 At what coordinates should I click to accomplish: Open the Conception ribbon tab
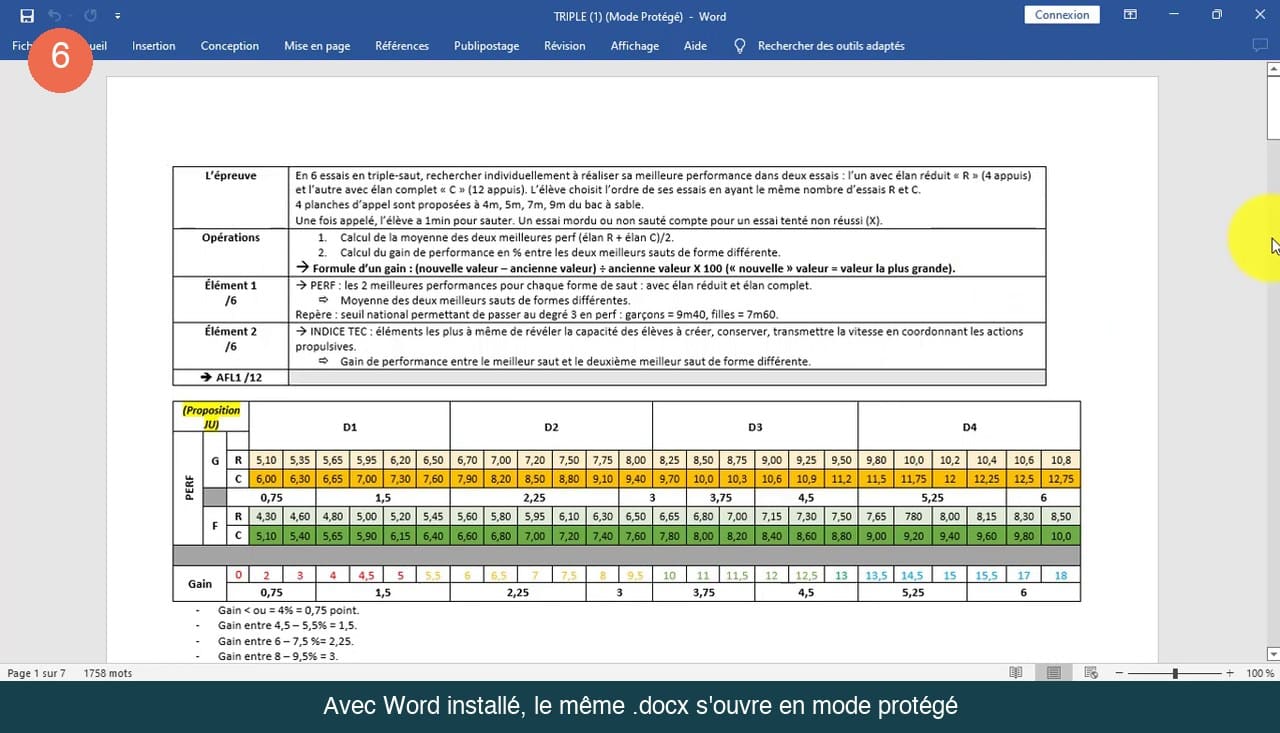pyautogui.click(x=229, y=46)
